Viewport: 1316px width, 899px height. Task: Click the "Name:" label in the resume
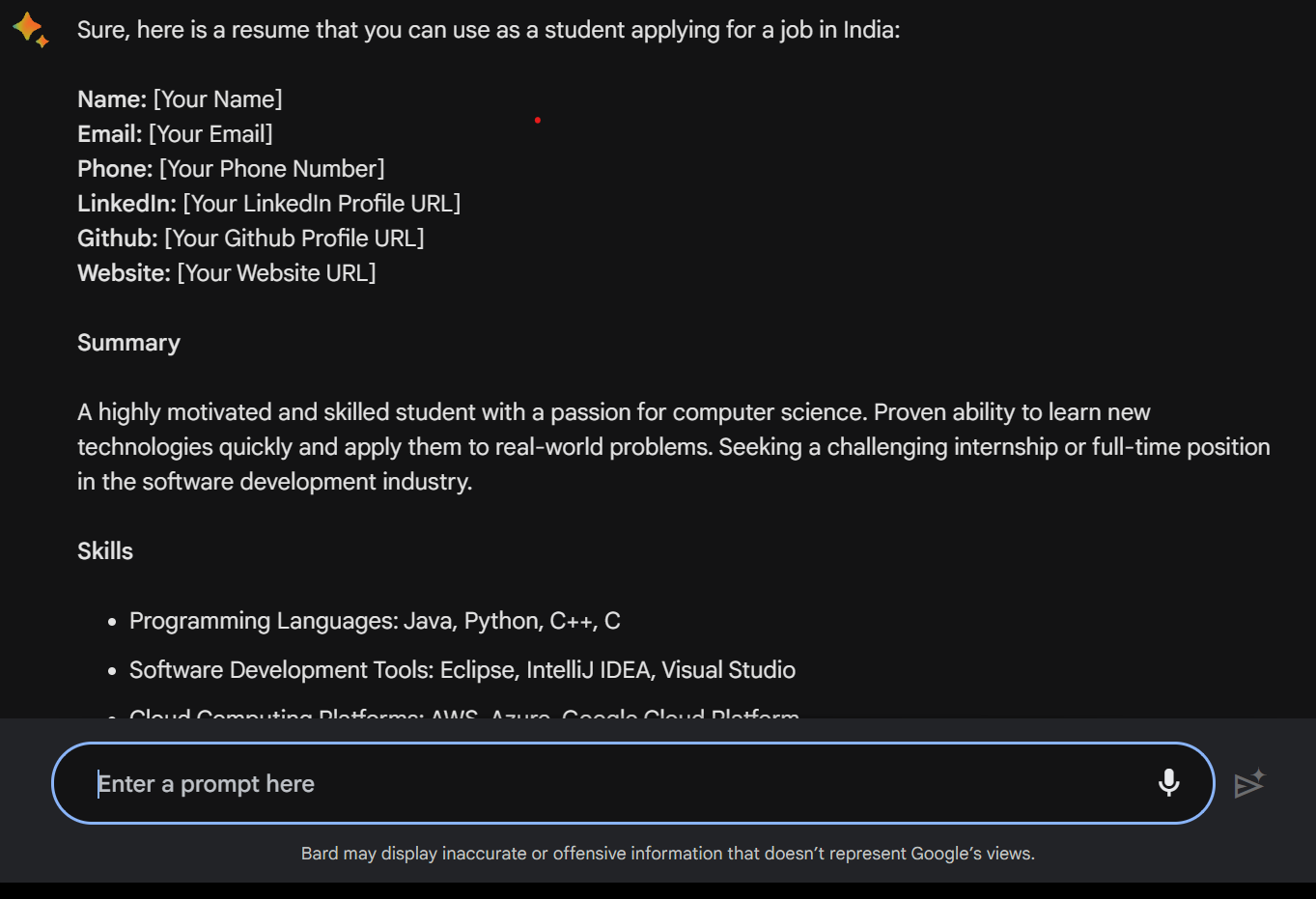112,99
